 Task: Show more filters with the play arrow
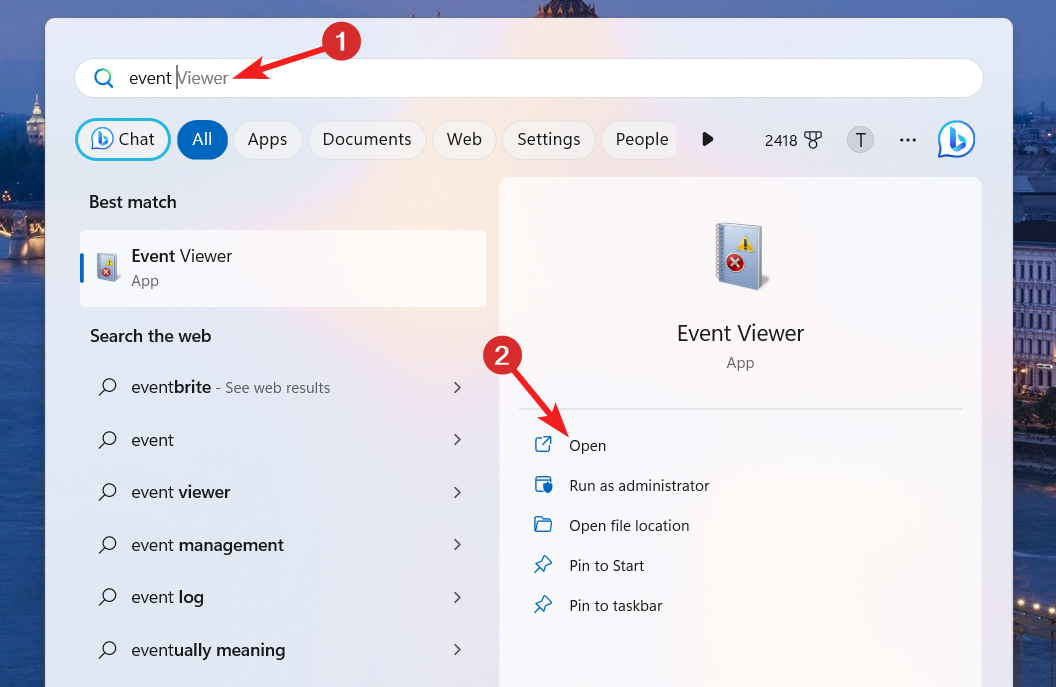pyautogui.click(x=707, y=139)
